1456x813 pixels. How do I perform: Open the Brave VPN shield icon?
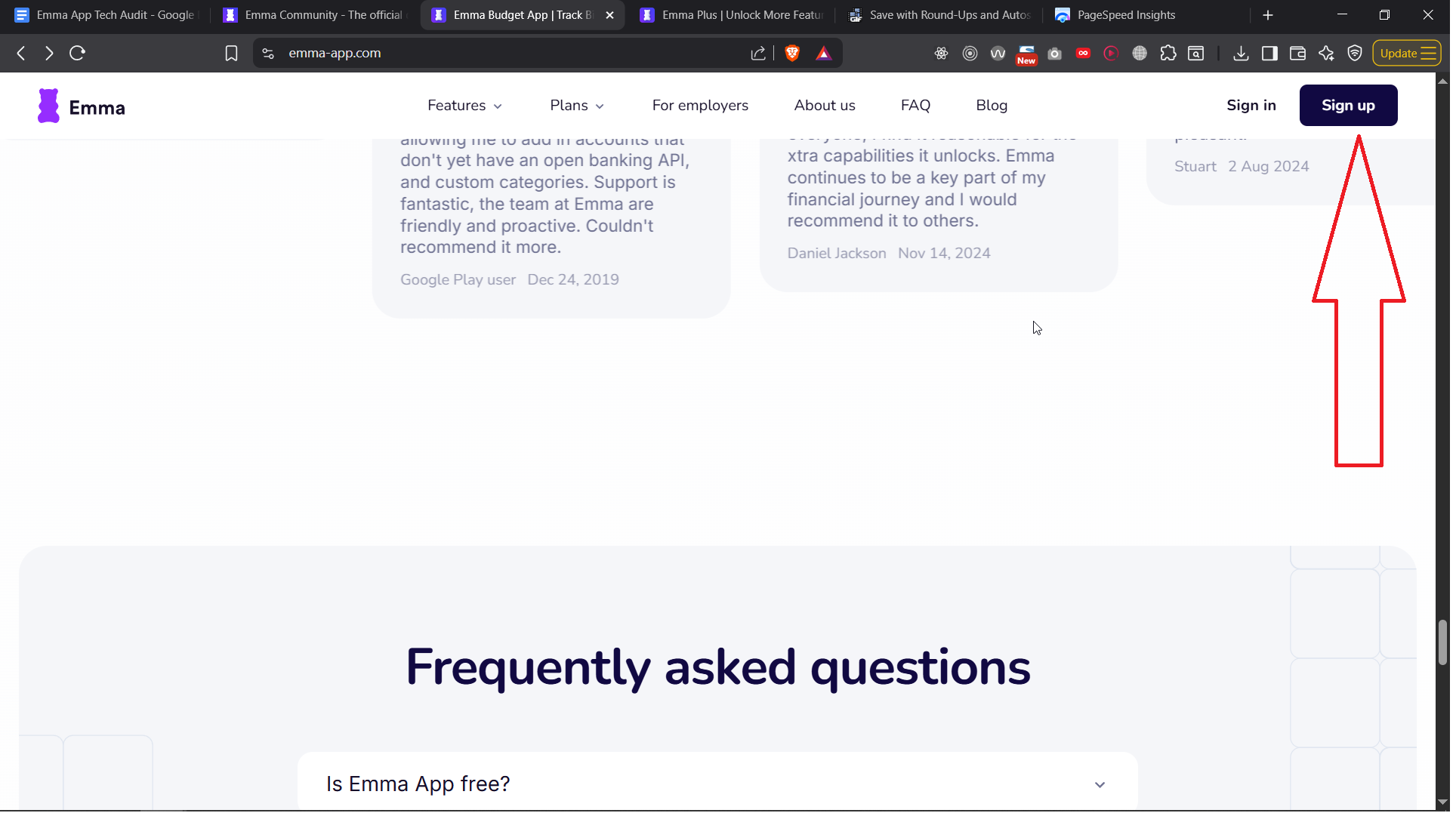(1355, 53)
